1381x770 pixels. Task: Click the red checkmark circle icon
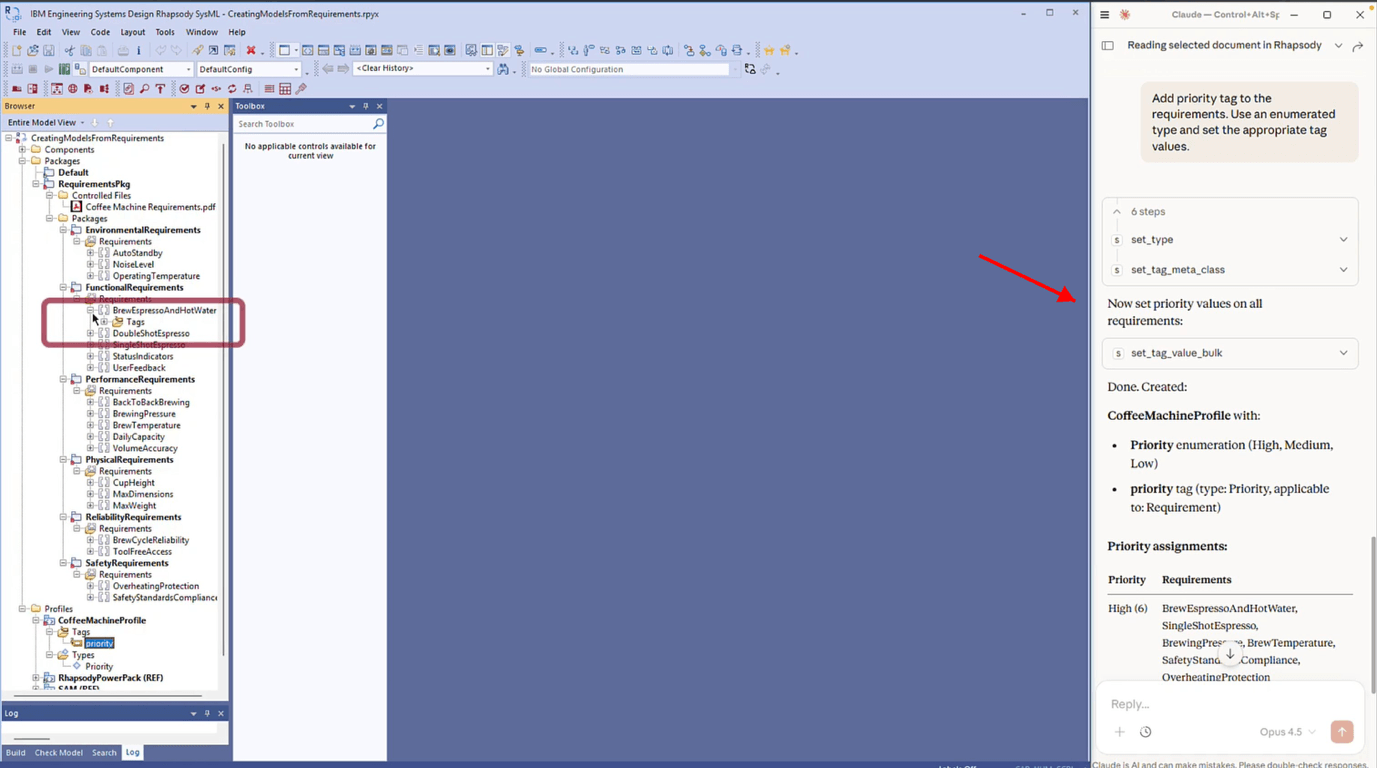(x=185, y=89)
